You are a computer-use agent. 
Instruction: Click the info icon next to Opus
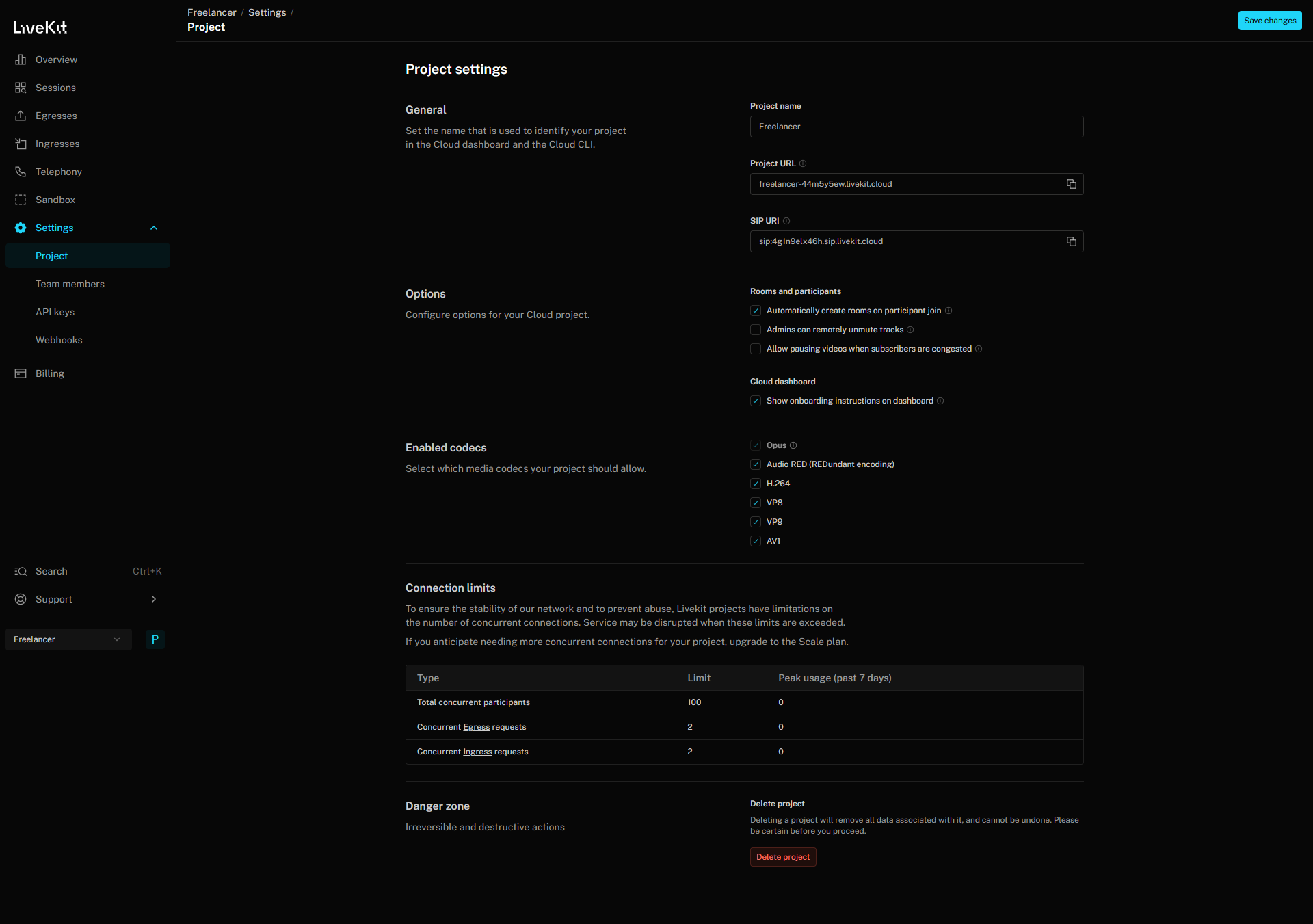[x=793, y=445]
